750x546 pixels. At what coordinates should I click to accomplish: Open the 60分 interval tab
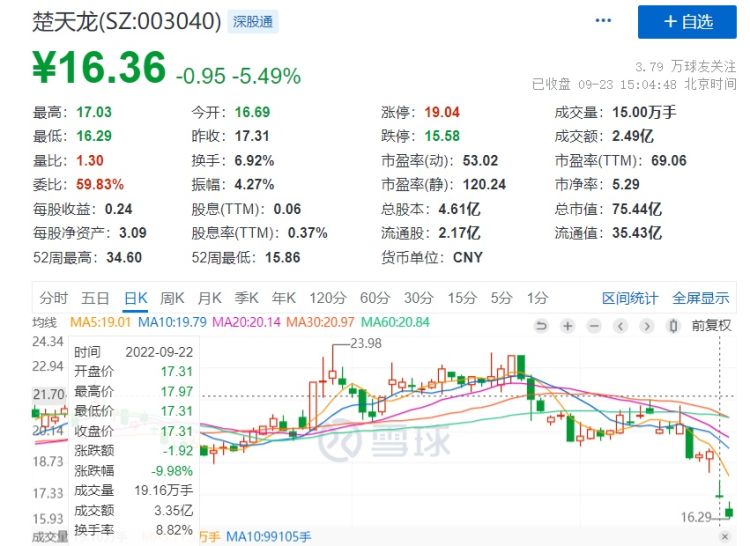tap(375, 298)
